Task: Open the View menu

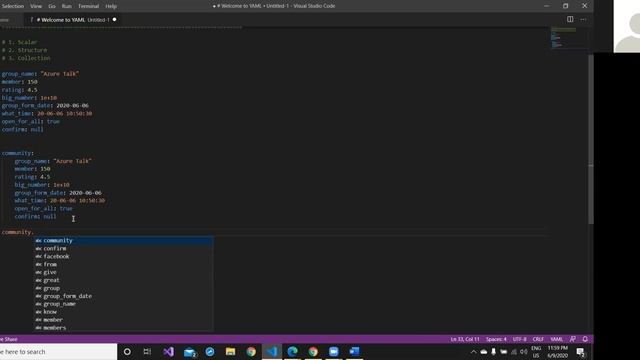Action: point(36,6)
